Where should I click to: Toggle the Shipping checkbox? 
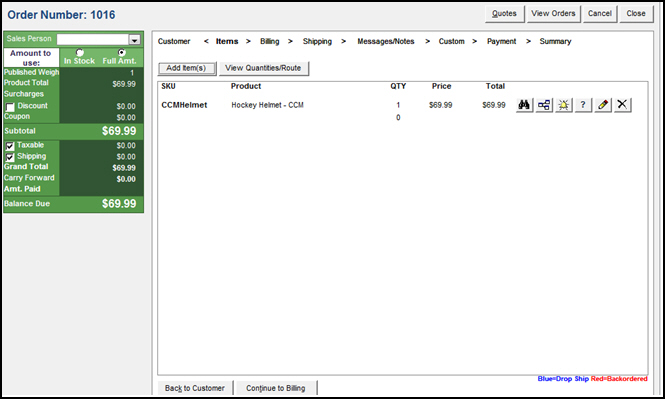point(10,157)
